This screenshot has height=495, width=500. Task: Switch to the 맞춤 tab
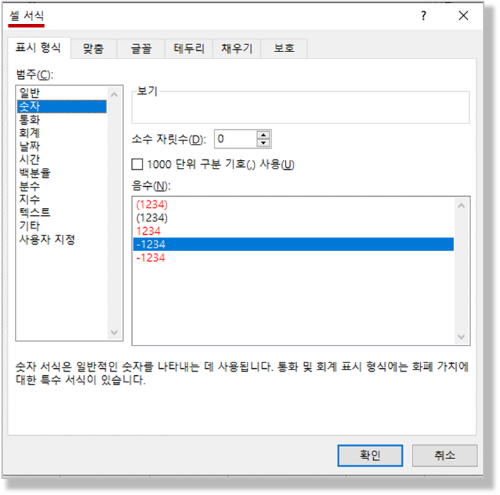click(93, 49)
